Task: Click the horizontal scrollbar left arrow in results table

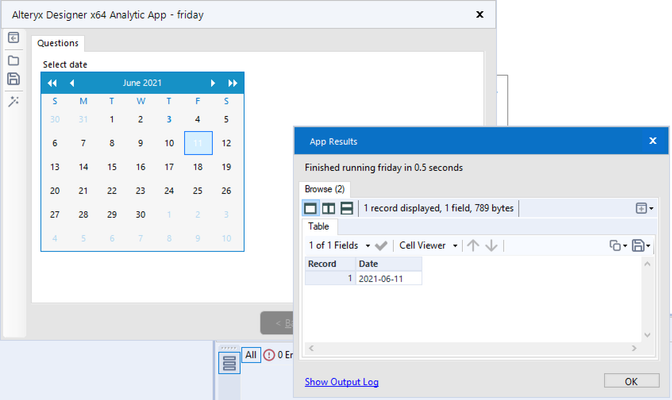Action: click(x=312, y=349)
